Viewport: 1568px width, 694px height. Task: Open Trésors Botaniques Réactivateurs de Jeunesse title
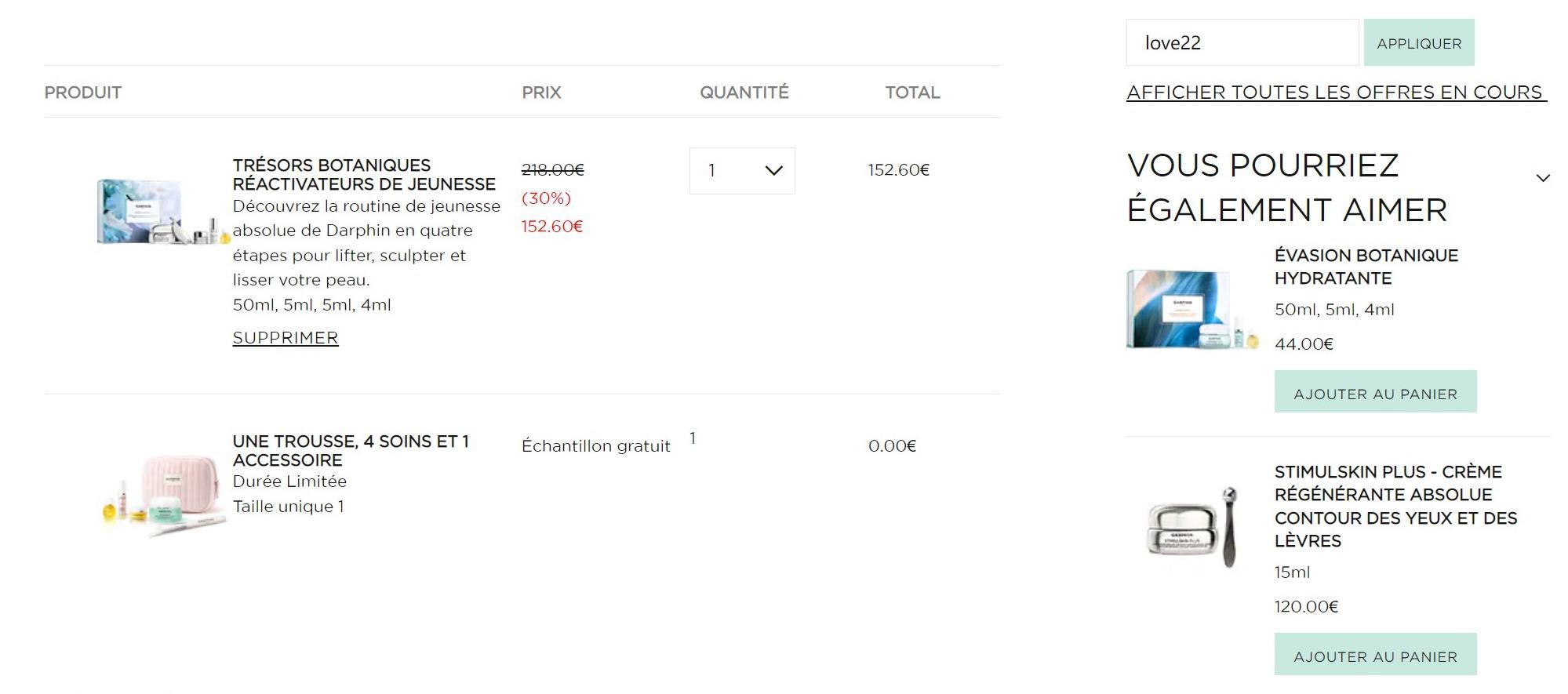click(364, 175)
